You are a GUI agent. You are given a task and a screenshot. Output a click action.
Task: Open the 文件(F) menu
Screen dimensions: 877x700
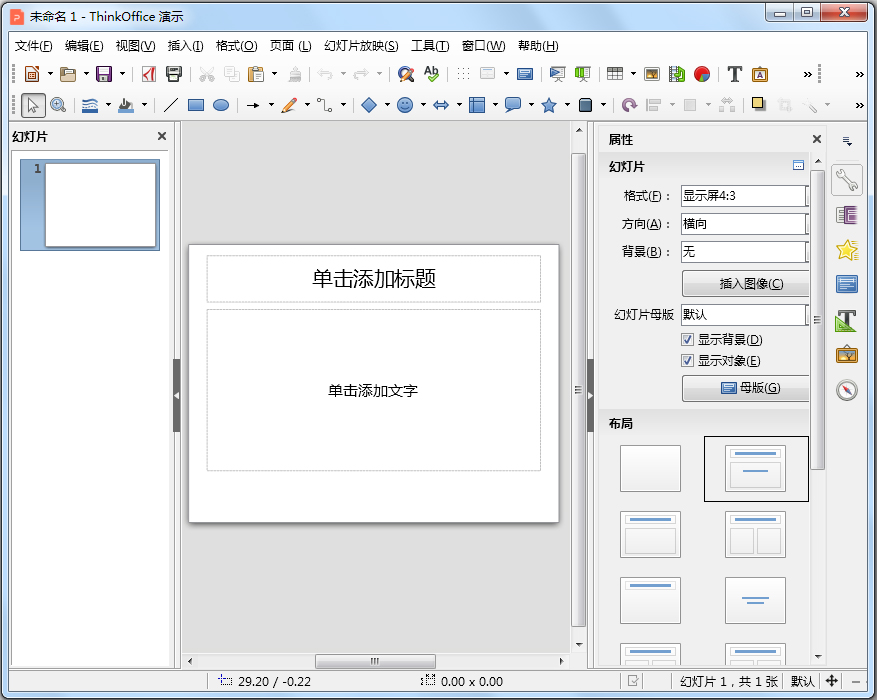point(34,46)
